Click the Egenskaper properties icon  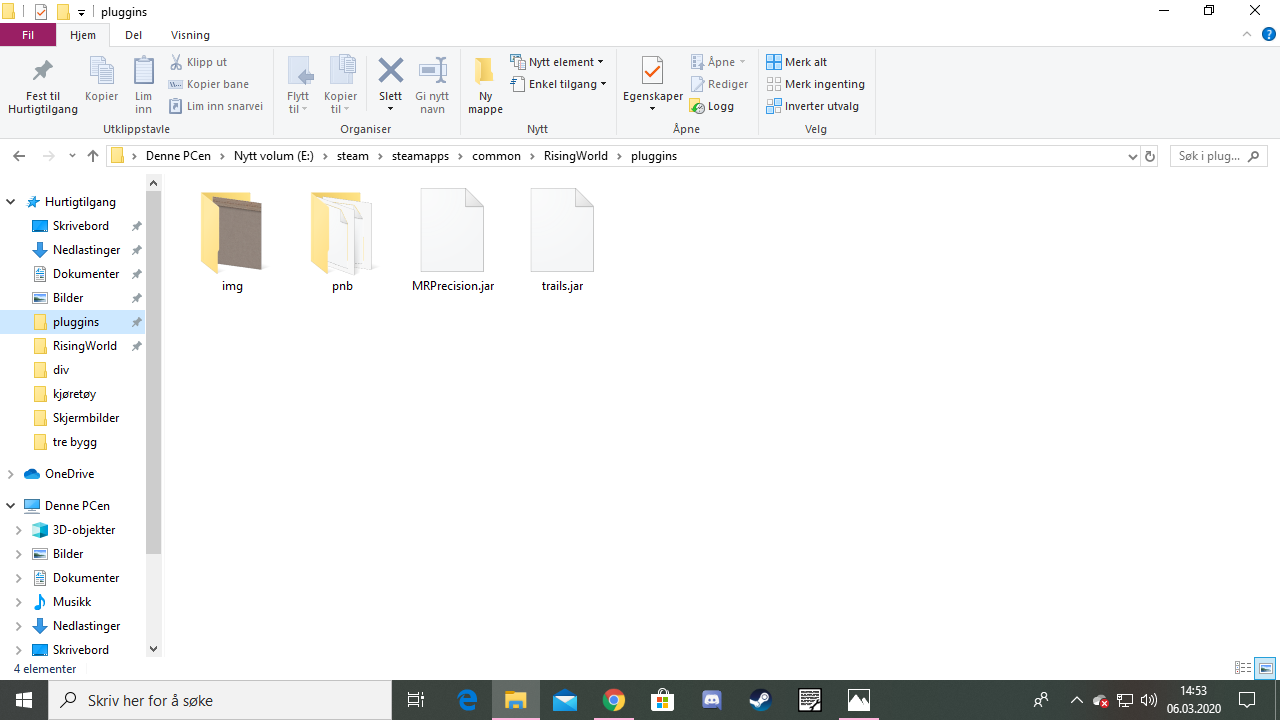(x=652, y=72)
